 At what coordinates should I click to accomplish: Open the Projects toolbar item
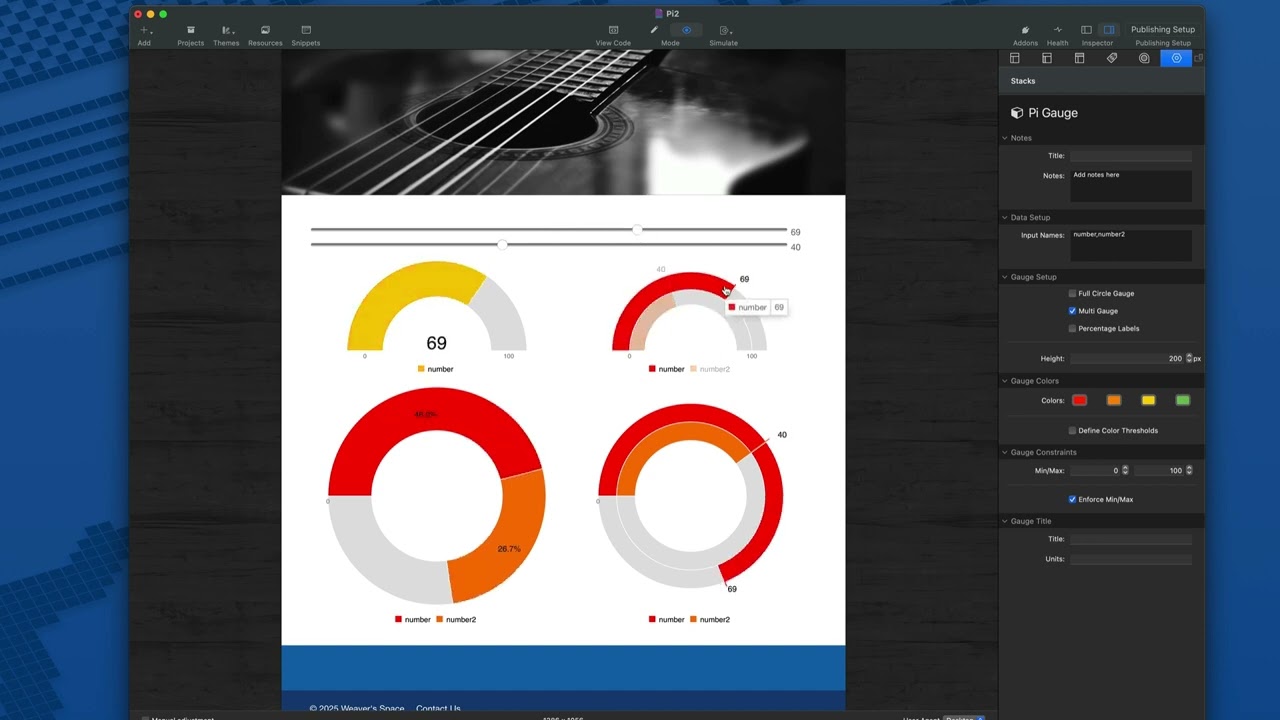pyautogui.click(x=190, y=35)
